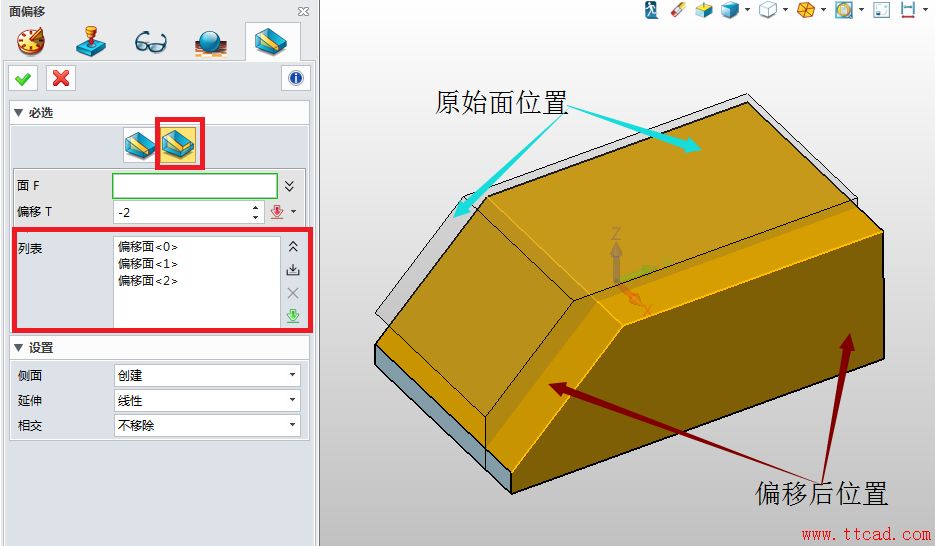Select 偏移面<0> in the list

pyautogui.click(x=148, y=247)
